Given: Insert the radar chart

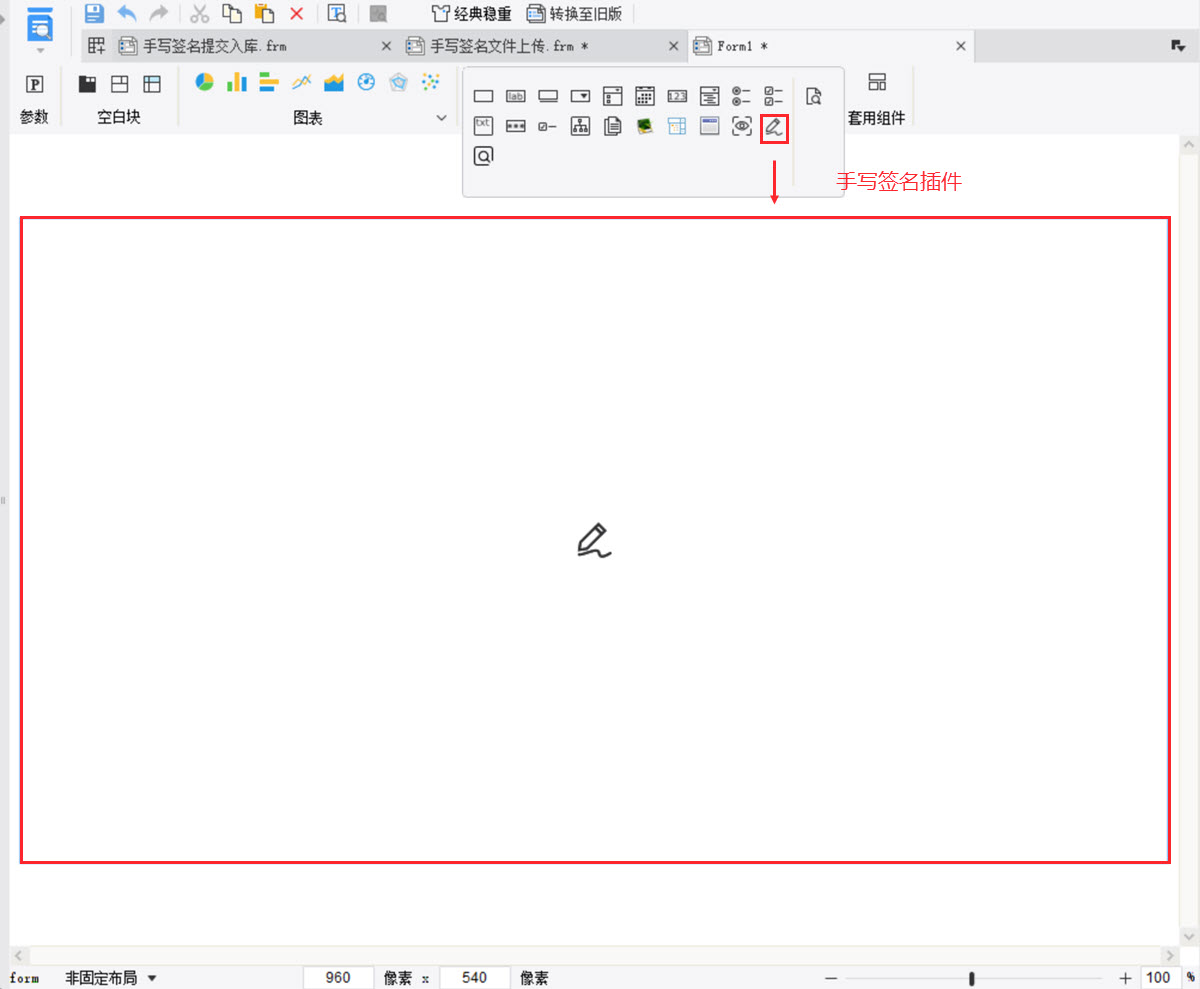Looking at the screenshot, I should [399, 82].
